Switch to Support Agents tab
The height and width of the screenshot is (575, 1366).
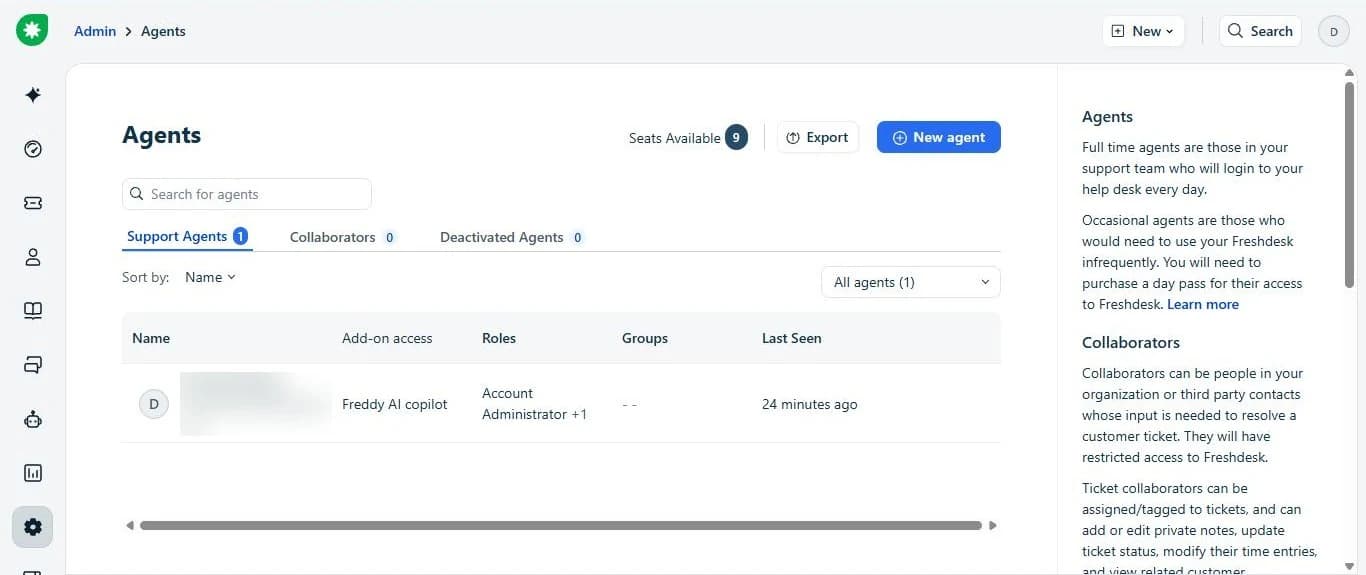[x=187, y=237]
